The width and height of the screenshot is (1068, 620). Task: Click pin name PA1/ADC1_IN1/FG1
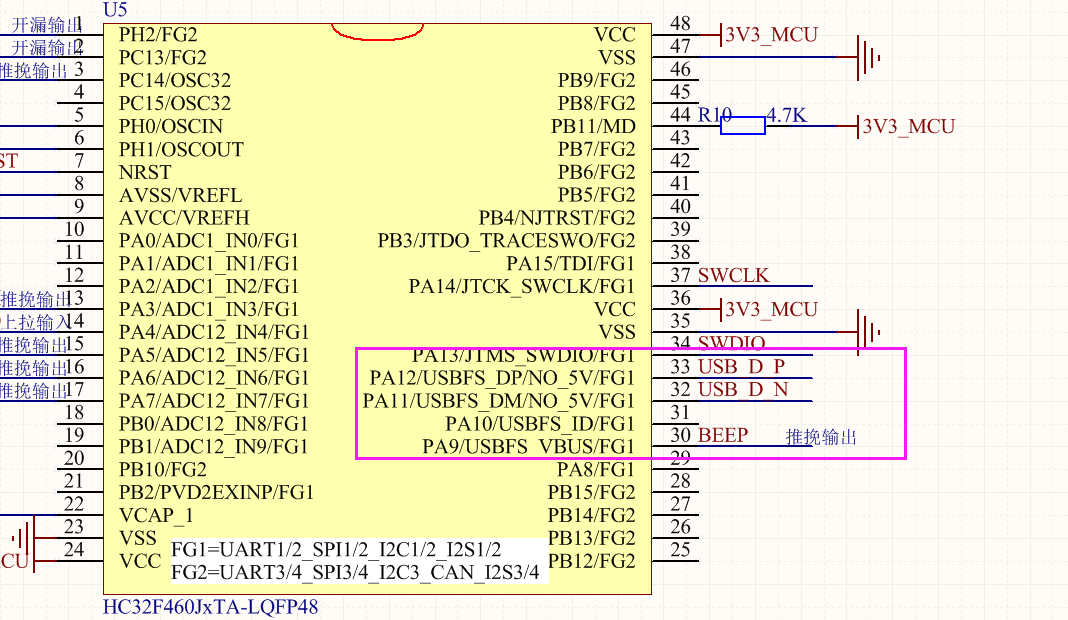[x=209, y=264]
